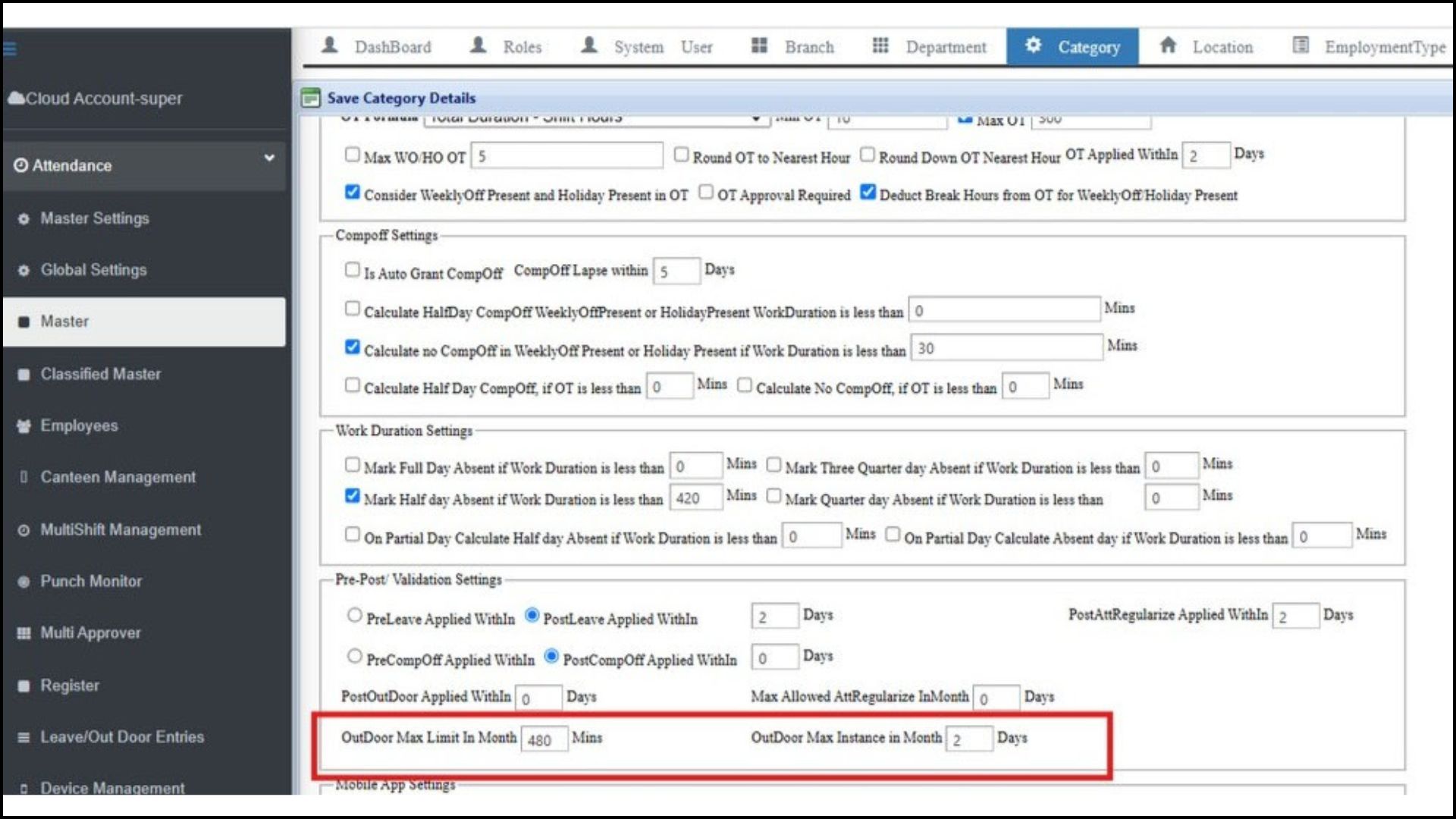The height and width of the screenshot is (819, 1456).
Task: Click the home icon on Location tab
Action: point(1169,45)
